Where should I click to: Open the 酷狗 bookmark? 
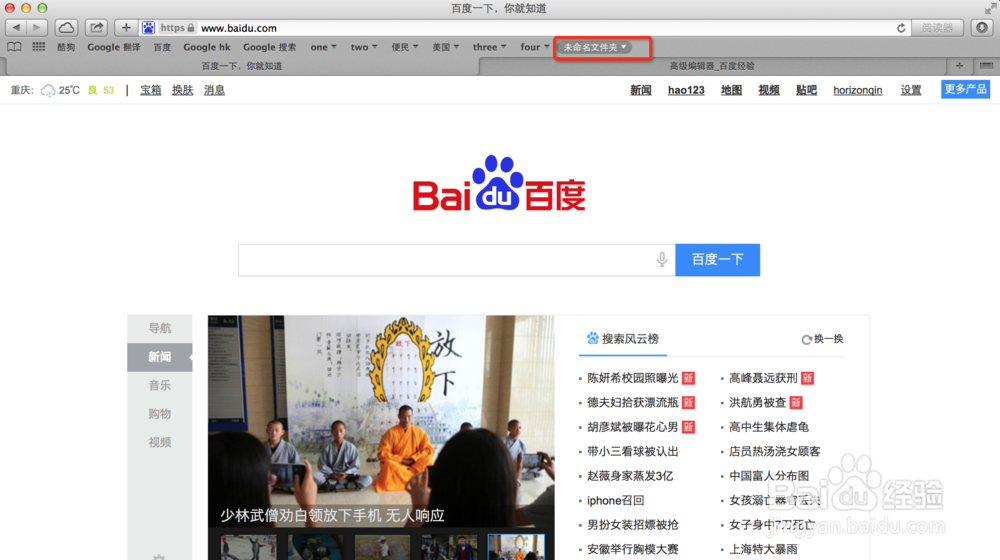coord(66,47)
